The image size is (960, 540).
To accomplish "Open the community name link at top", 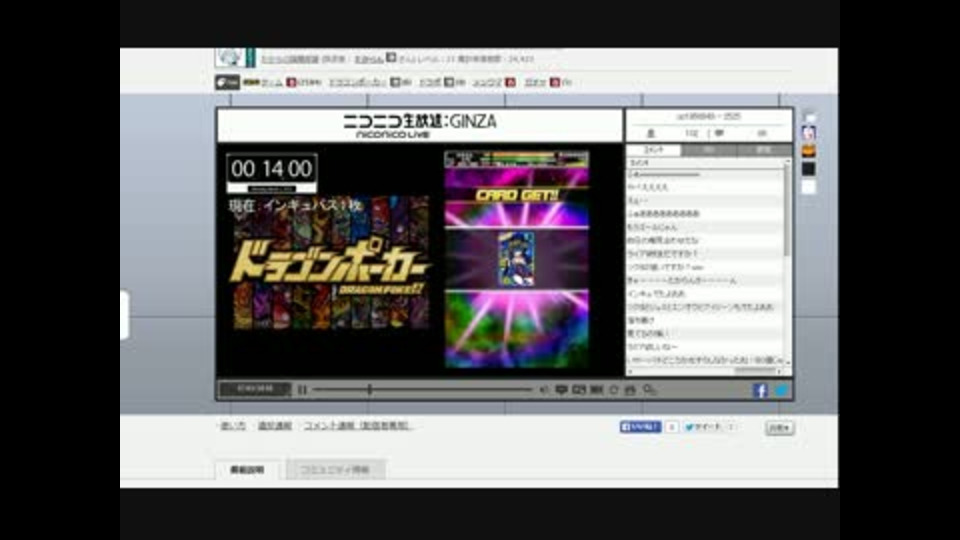I will 290,59.
